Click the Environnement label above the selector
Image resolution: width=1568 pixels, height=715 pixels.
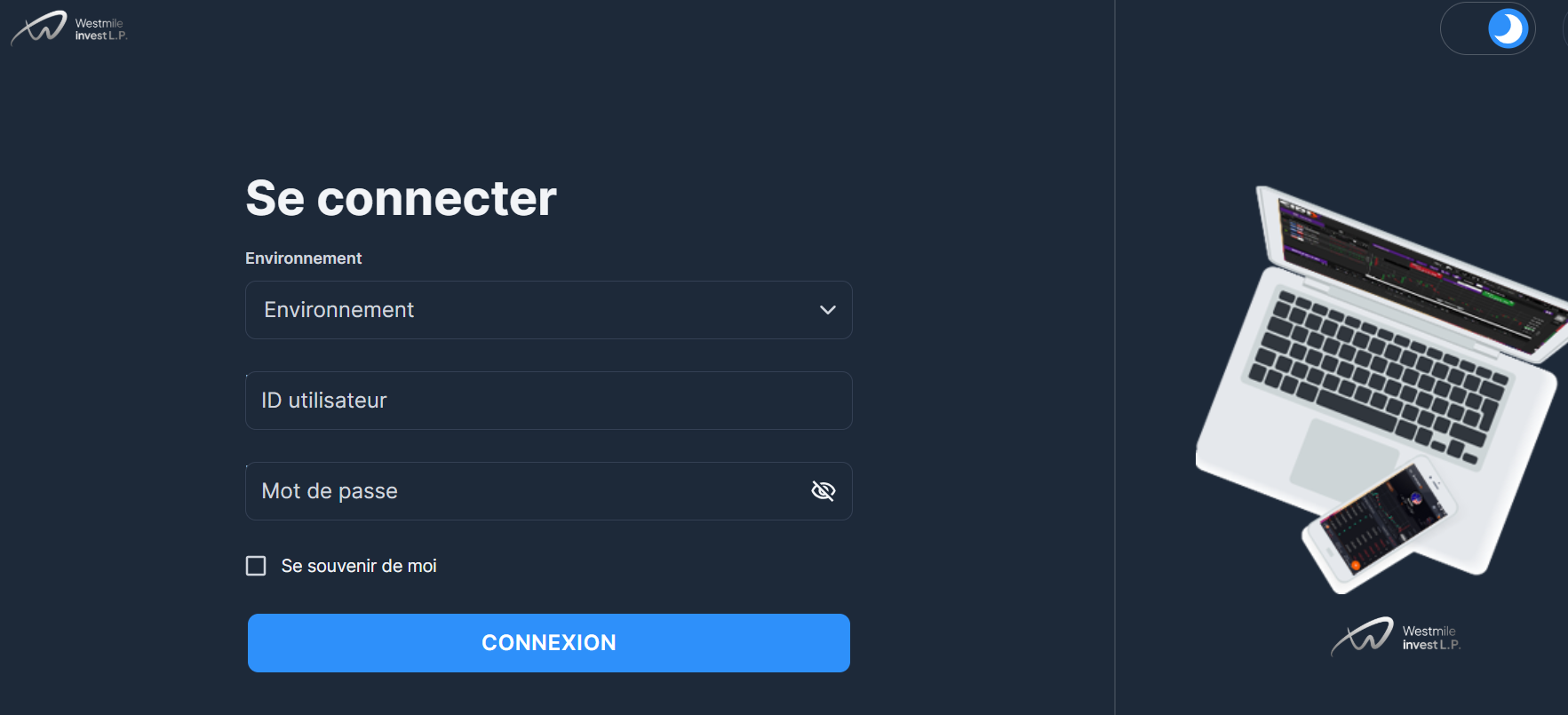pyautogui.click(x=303, y=258)
